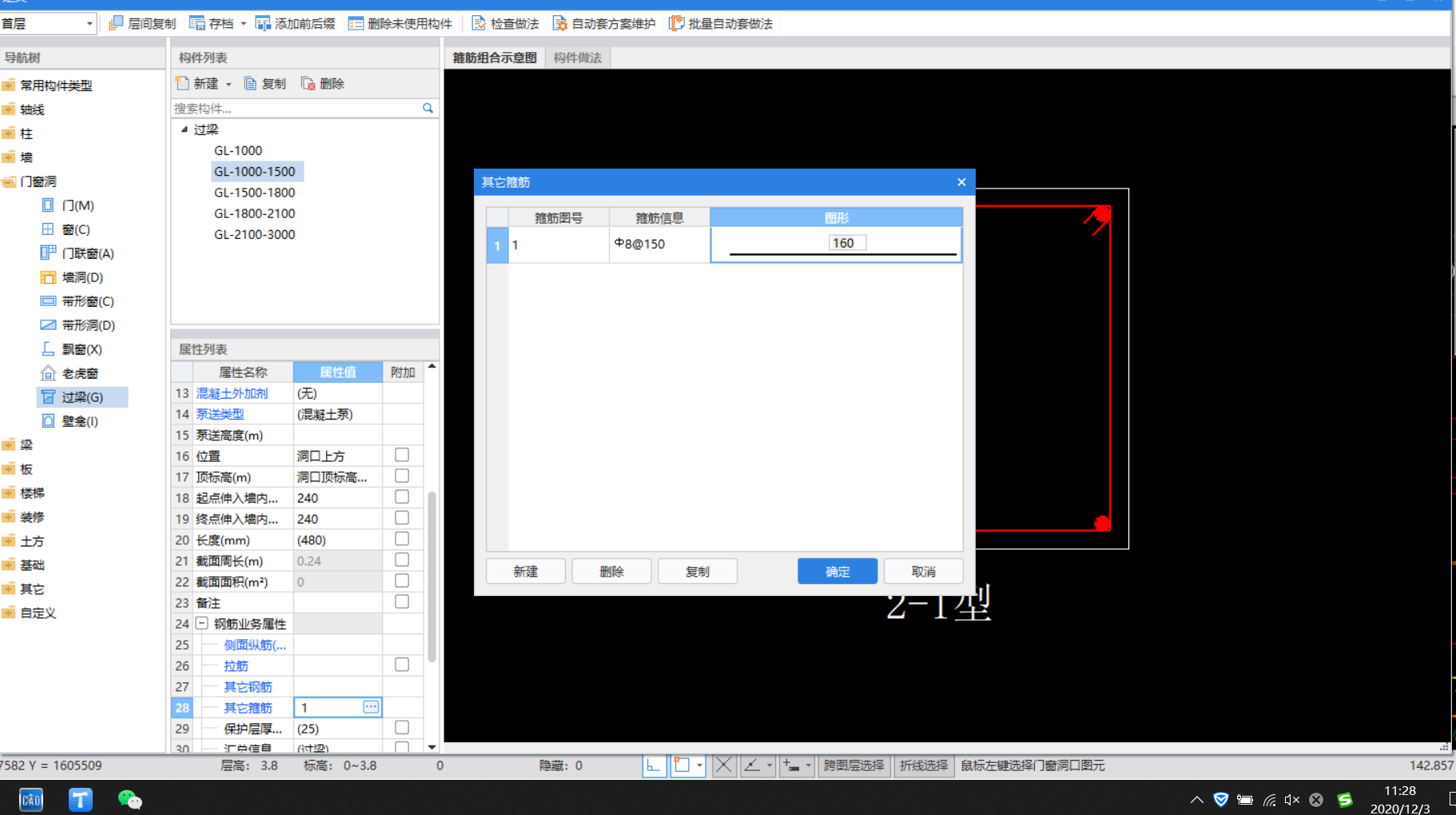1456x815 pixels.
Task: Click 删除 button in 其它箍筋 dialog
Action: (x=611, y=571)
